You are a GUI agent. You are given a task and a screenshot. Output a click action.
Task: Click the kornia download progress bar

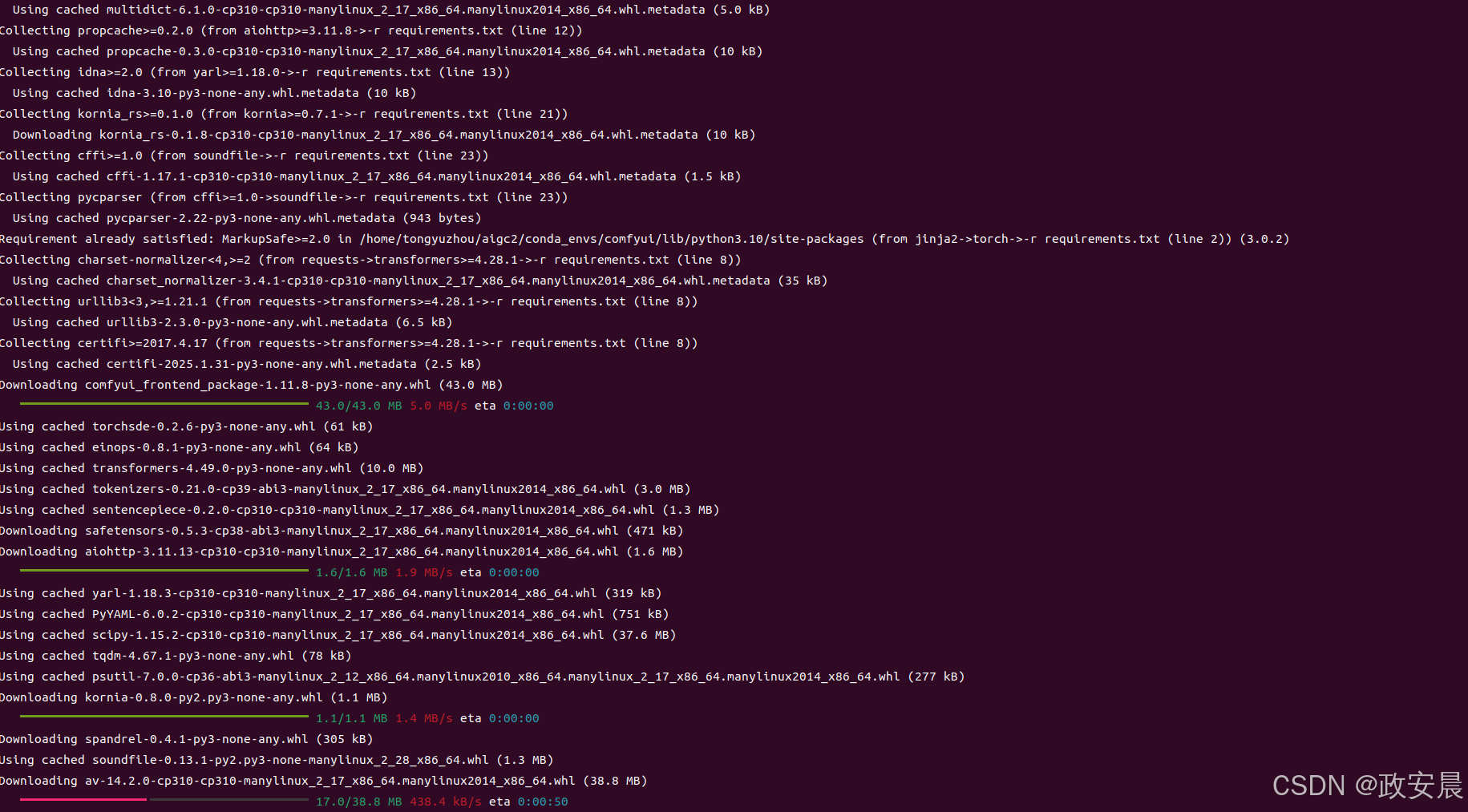164,716
